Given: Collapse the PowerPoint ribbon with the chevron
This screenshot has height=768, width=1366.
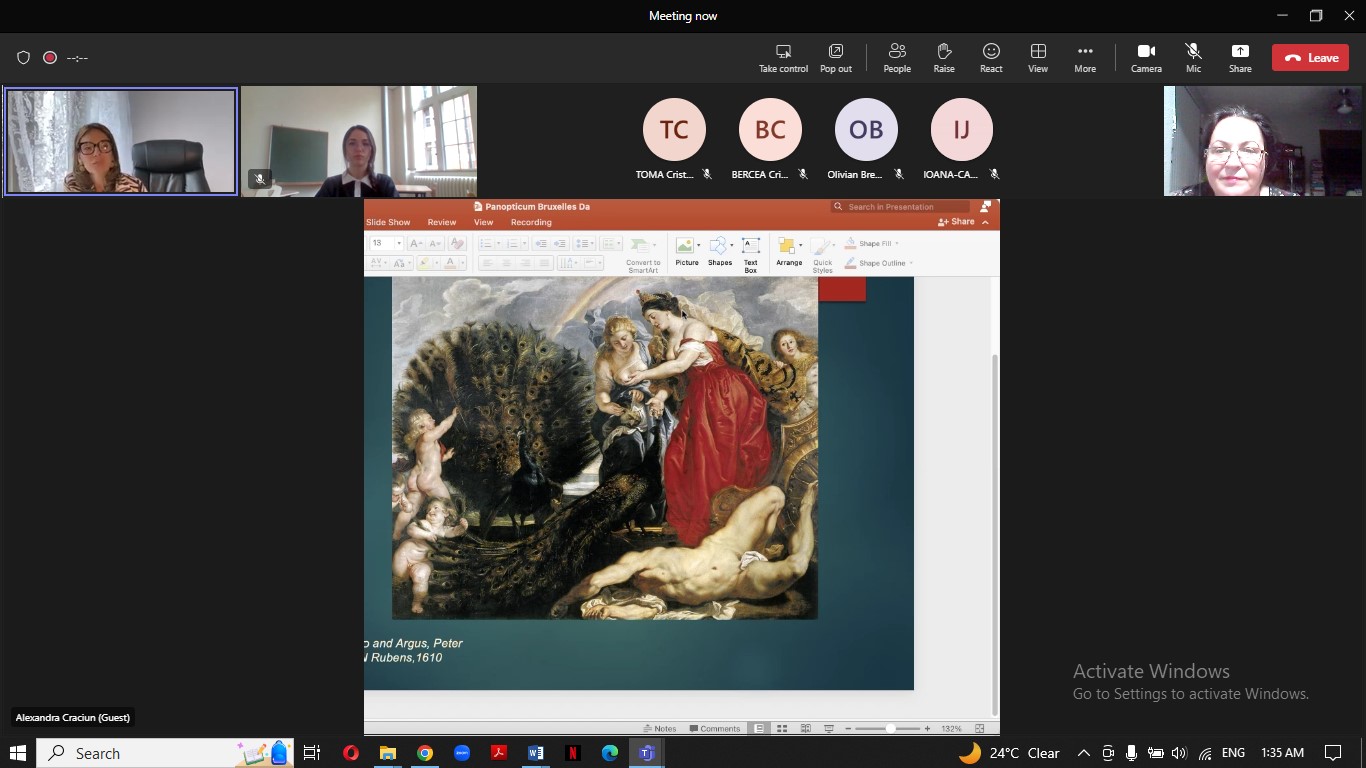Looking at the screenshot, I should (986, 222).
